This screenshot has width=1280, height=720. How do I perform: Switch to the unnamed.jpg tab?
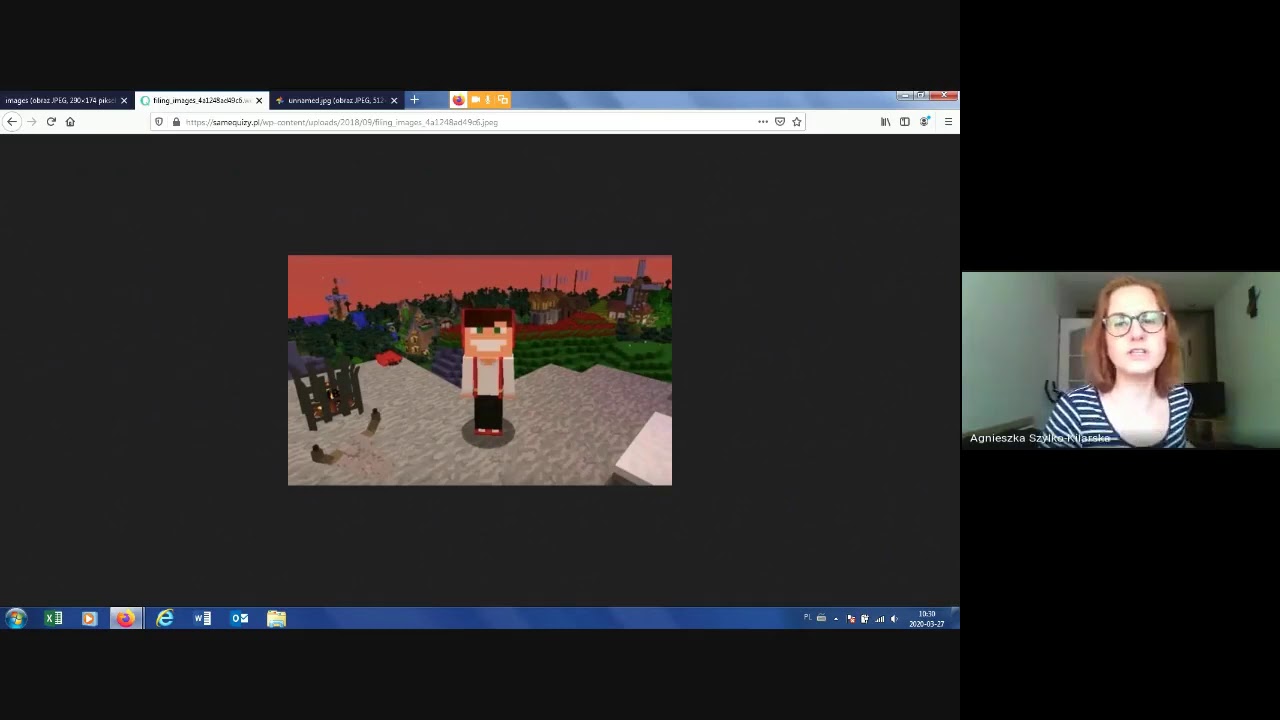pyautogui.click(x=335, y=100)
